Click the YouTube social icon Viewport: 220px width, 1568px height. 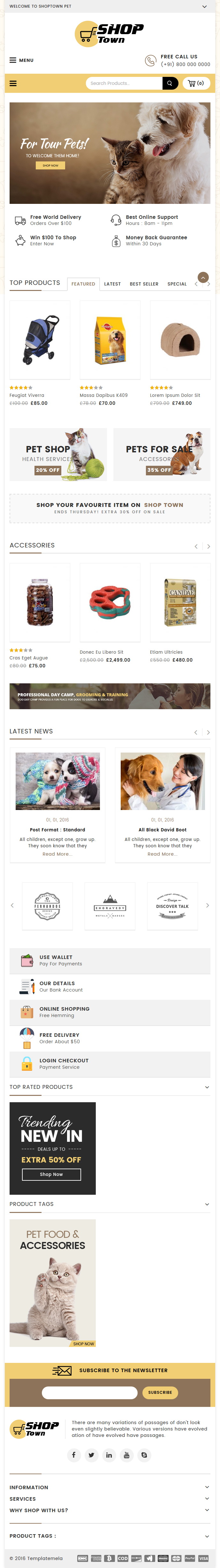(x=127, y=1455)
